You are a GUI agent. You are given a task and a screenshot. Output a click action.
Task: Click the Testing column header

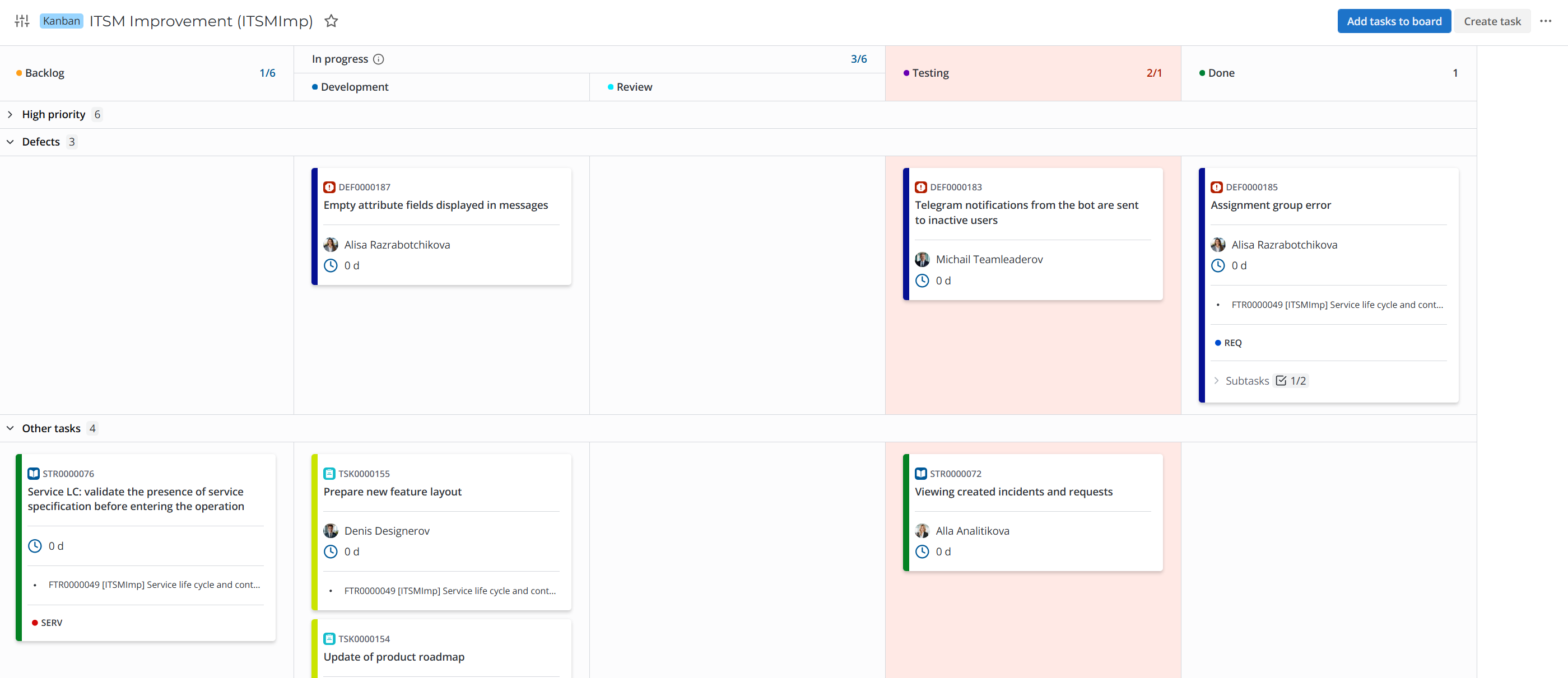pos(930,73)
